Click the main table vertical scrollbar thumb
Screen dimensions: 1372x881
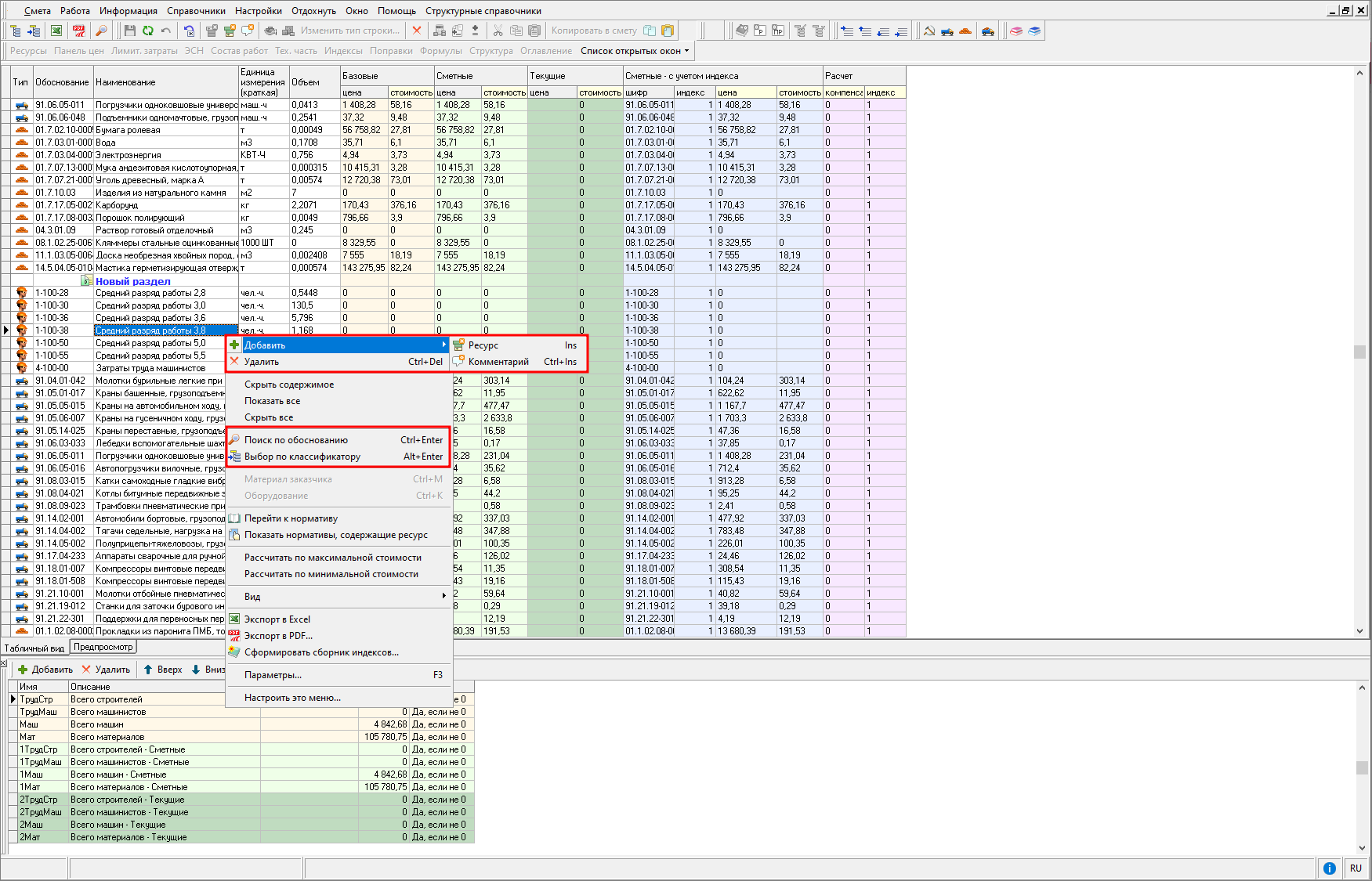point(1359,352)
